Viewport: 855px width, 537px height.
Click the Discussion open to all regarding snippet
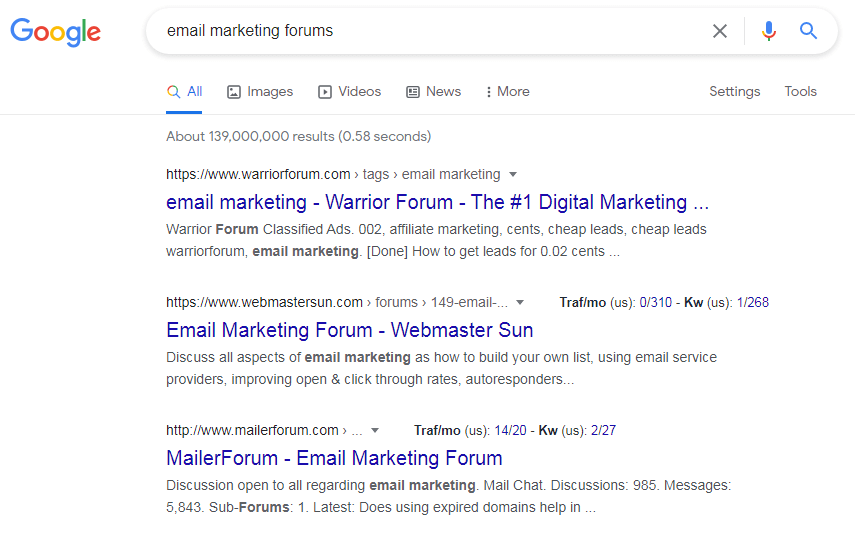coord(449,497)
